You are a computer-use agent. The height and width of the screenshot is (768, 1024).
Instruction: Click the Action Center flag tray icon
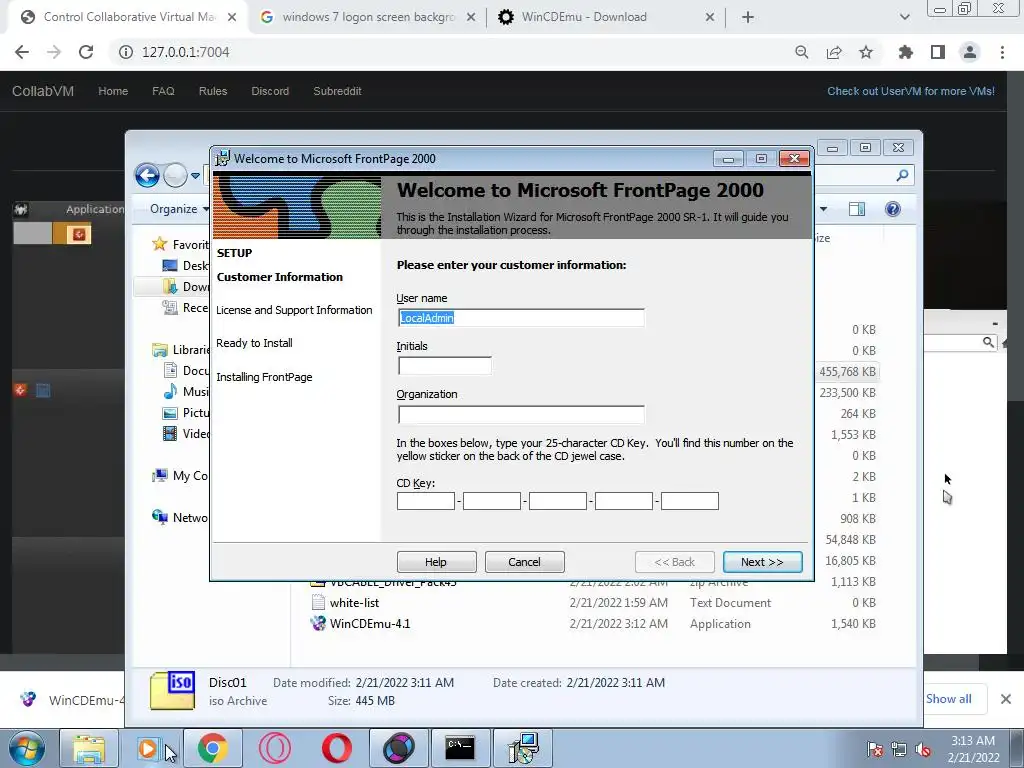(874, 749)
